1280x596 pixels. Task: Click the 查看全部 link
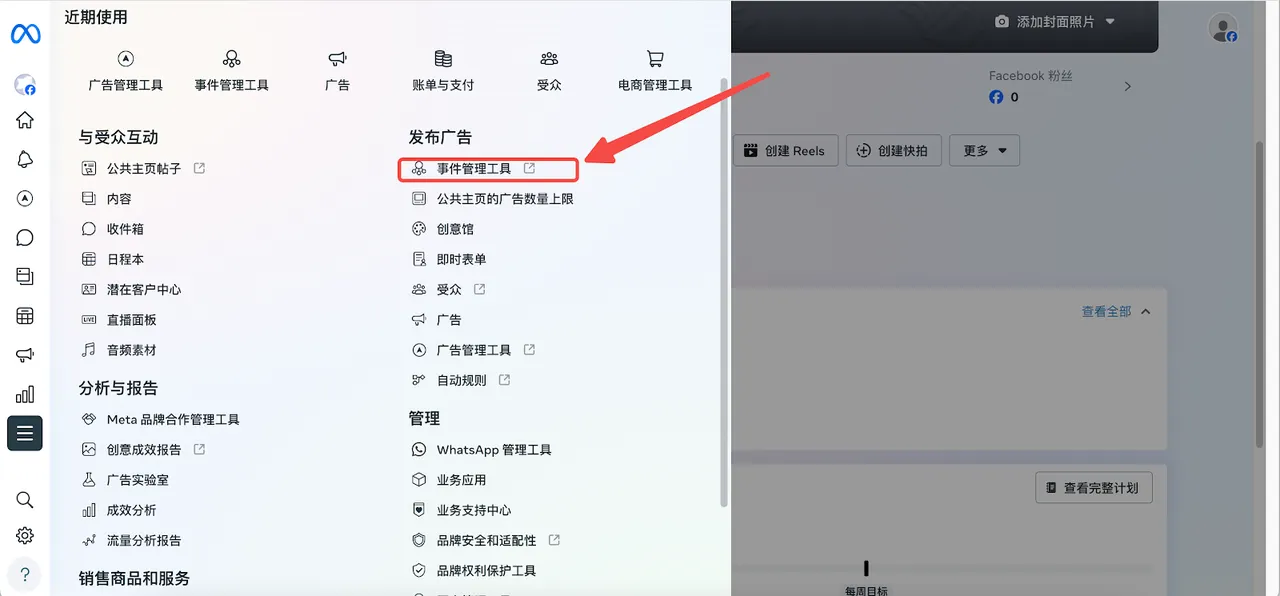point(1106,312)
